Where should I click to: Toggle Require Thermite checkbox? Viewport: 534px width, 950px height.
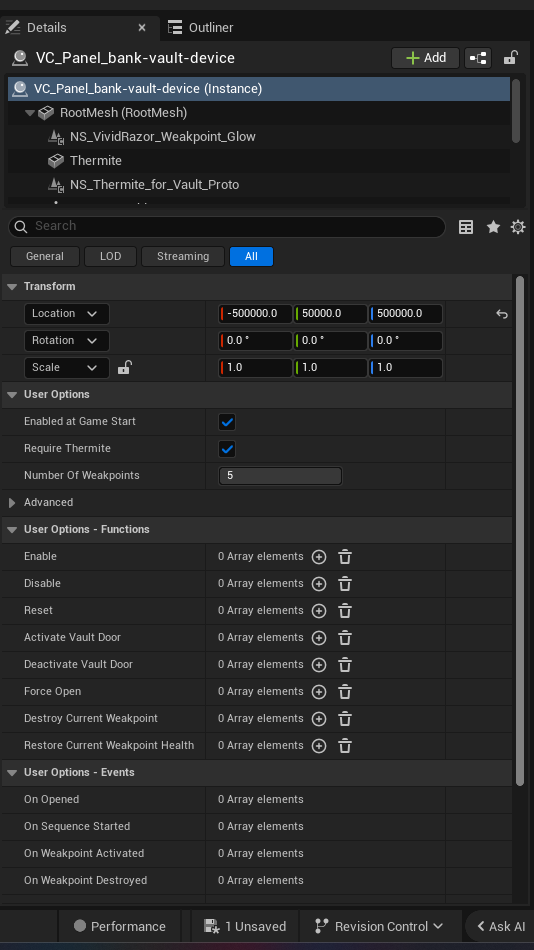coord(227,449)
